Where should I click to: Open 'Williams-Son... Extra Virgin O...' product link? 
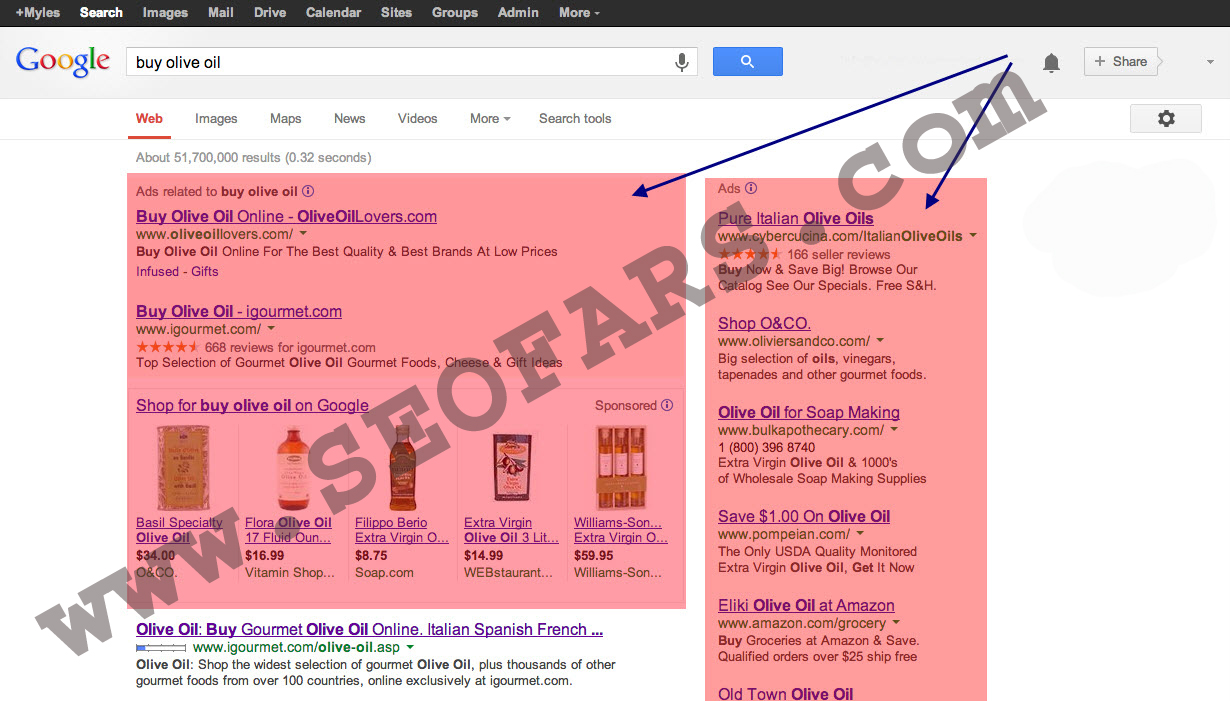click(621, 530)
